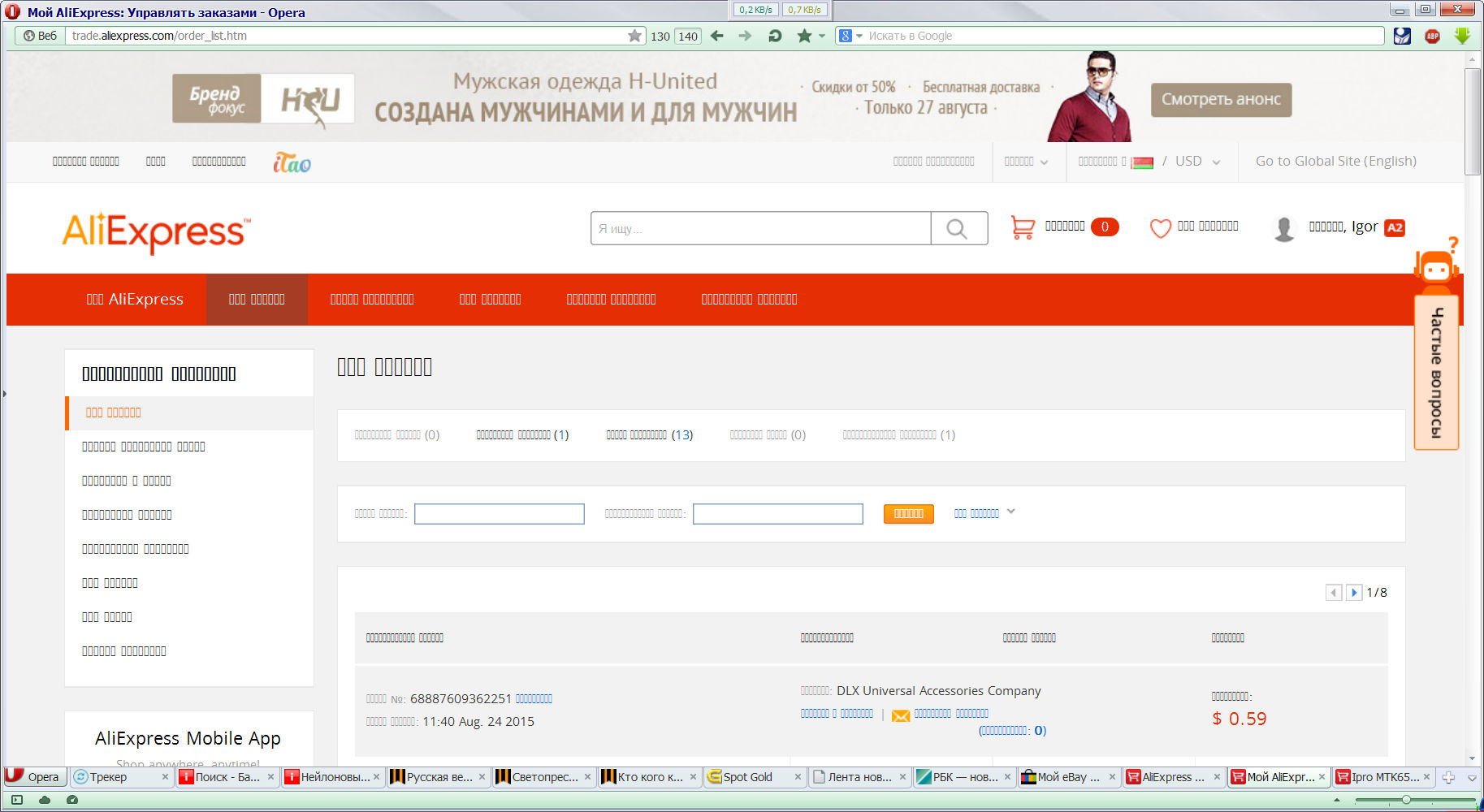Click the 140 button next to the address bar
The image size is (1484, 812).
pyautogui.click(x=688, y=36)
